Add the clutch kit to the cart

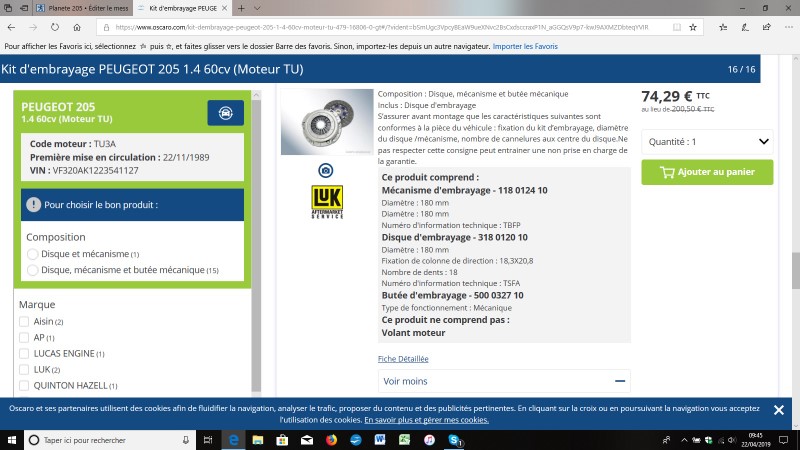(707, 172)
